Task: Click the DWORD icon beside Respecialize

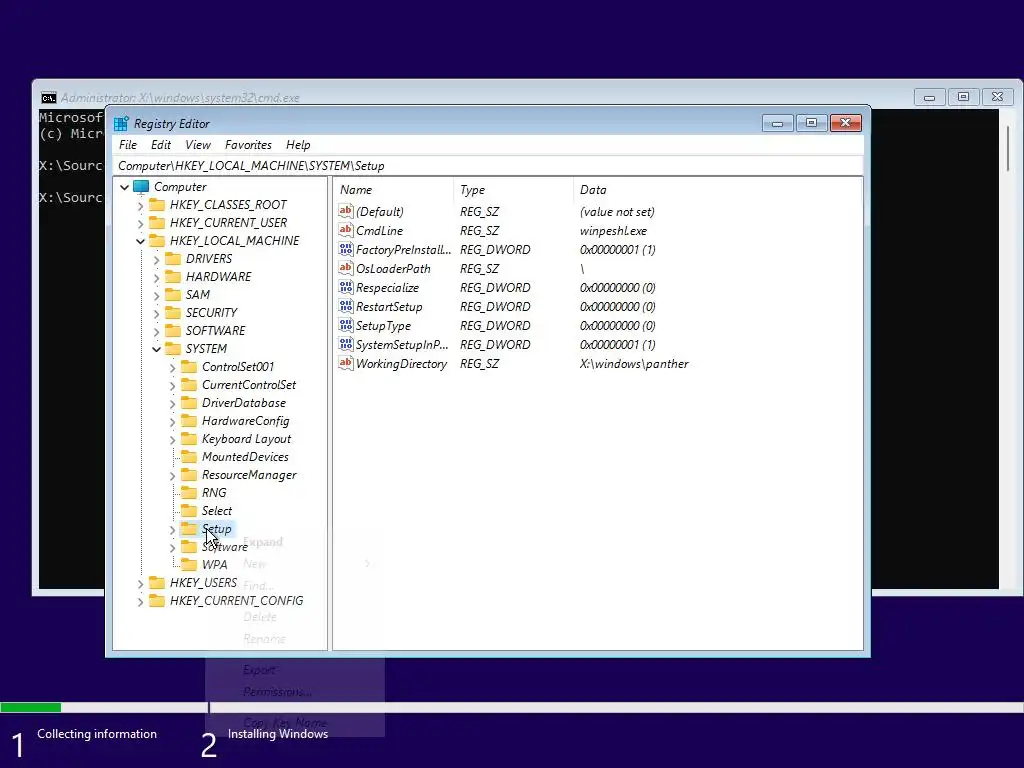Action: (345, 287)
